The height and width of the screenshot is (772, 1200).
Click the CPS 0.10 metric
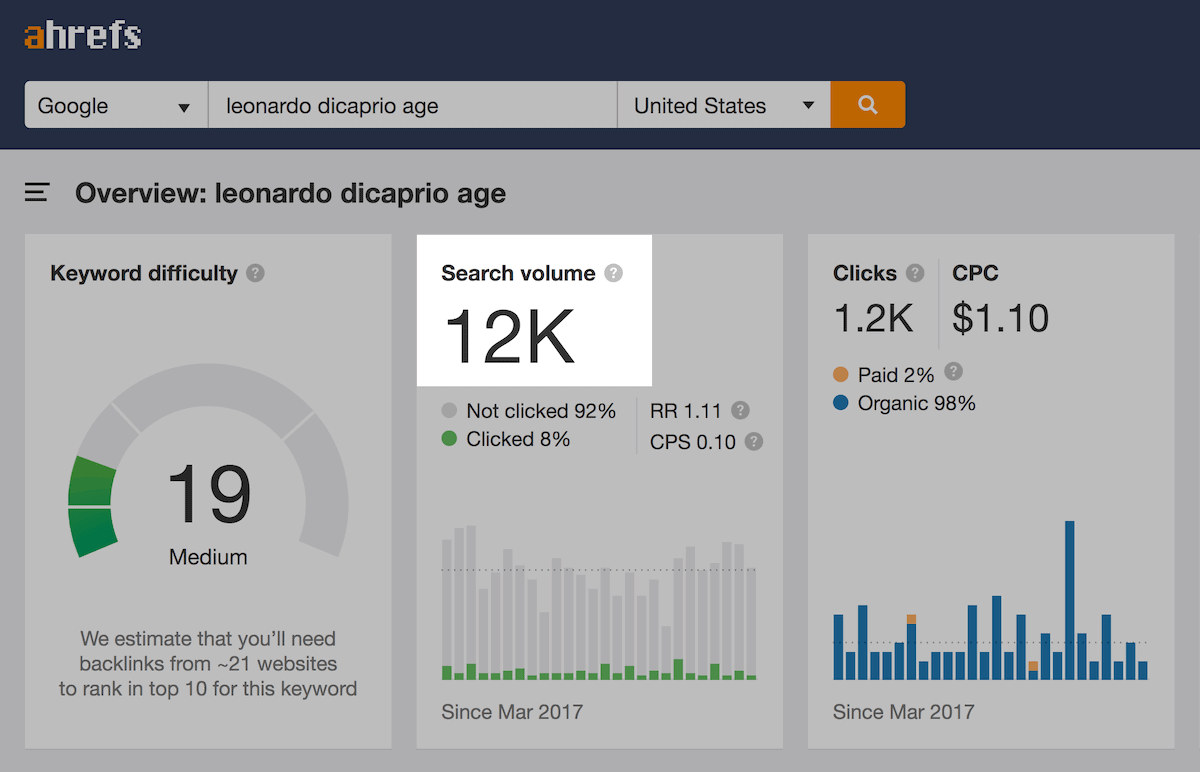(693, 441)
